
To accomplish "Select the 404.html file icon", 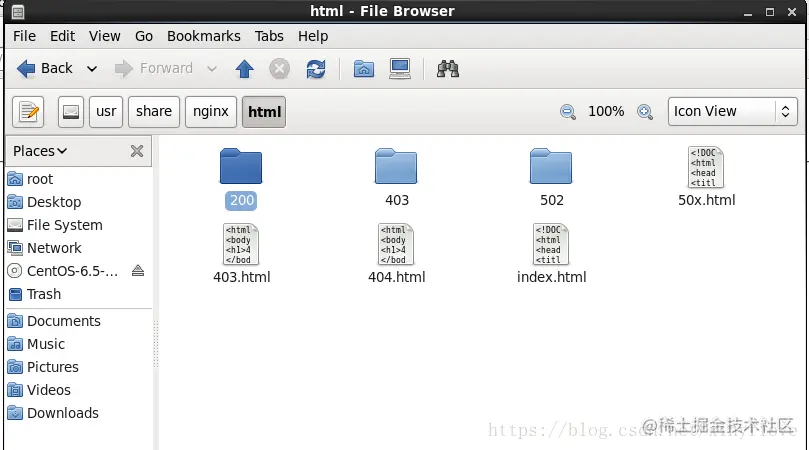I will tap(396, 244).
